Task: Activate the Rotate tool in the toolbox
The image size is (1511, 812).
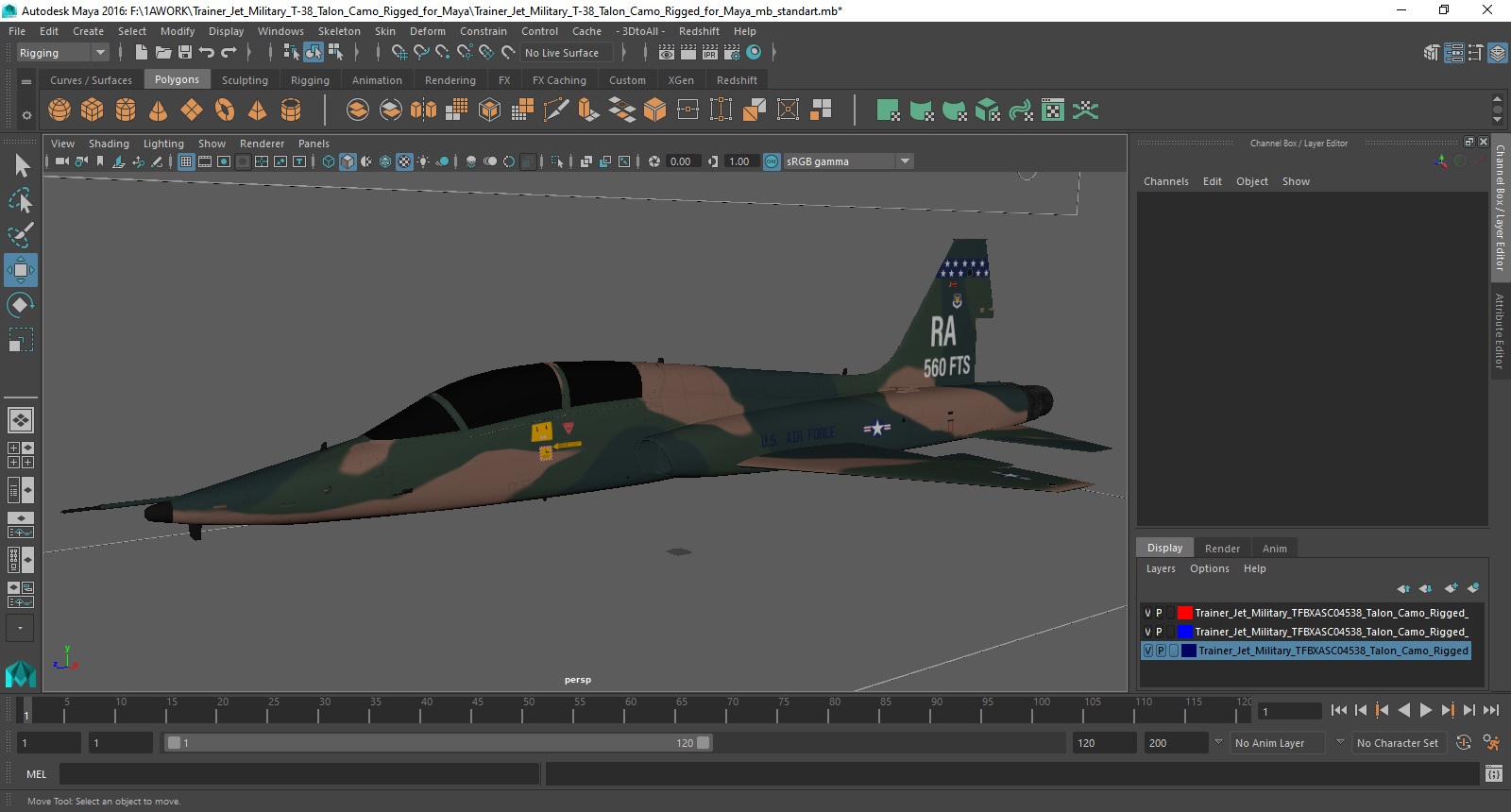Action: tap(21, 305)
